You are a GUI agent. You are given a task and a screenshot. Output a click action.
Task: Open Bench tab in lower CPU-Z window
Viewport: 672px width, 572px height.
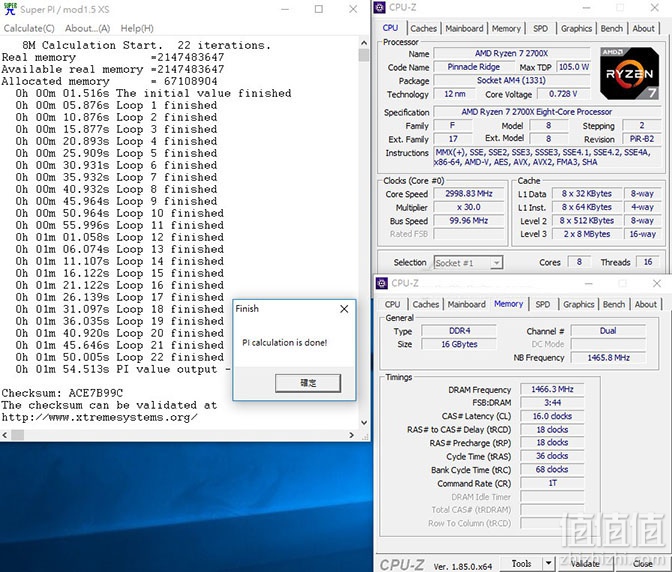pyautogui.click(x=614, y=304)
